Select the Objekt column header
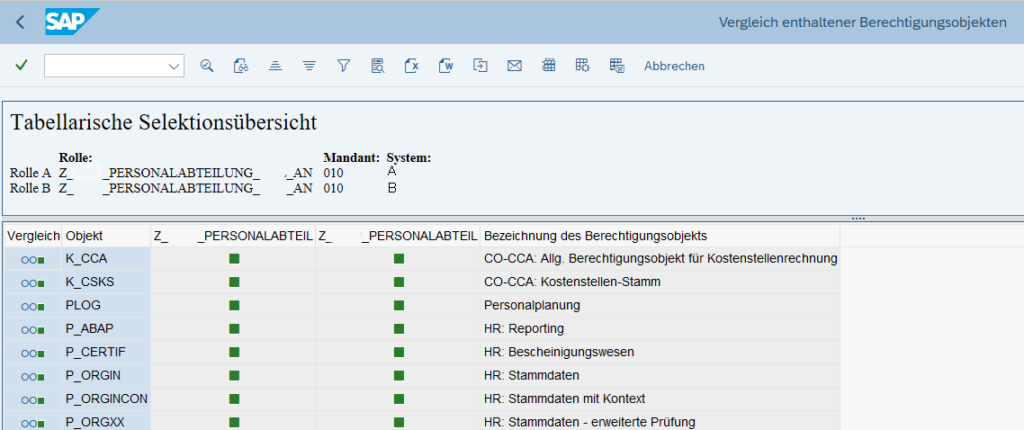The width and height of the screenshot is (1024, 430). click(x=84, y=236)
